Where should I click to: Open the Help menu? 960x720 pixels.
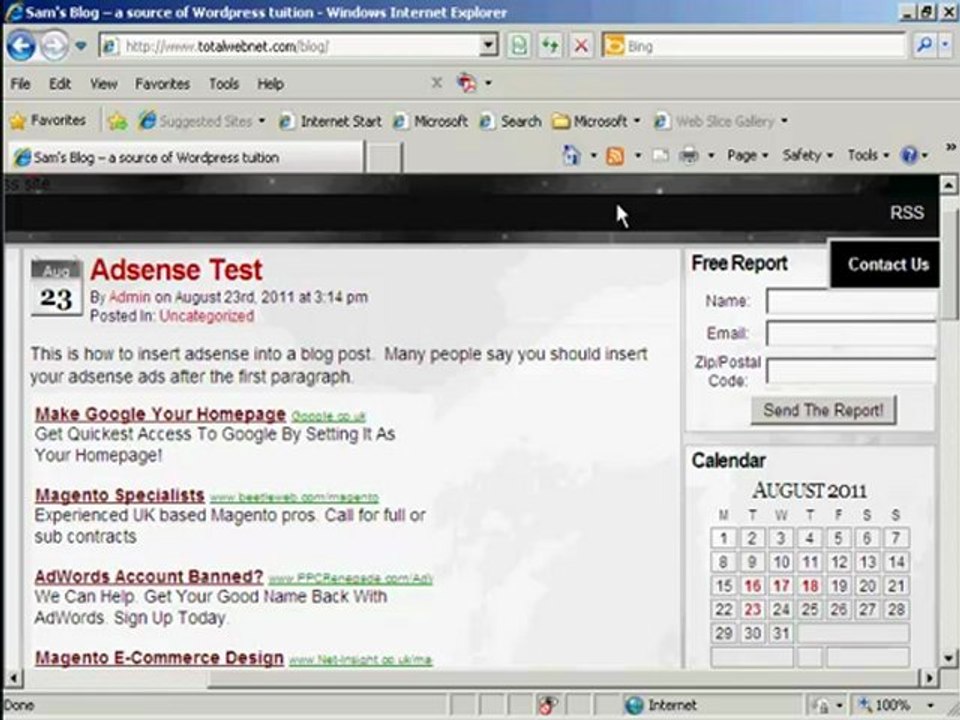[270, 84]
